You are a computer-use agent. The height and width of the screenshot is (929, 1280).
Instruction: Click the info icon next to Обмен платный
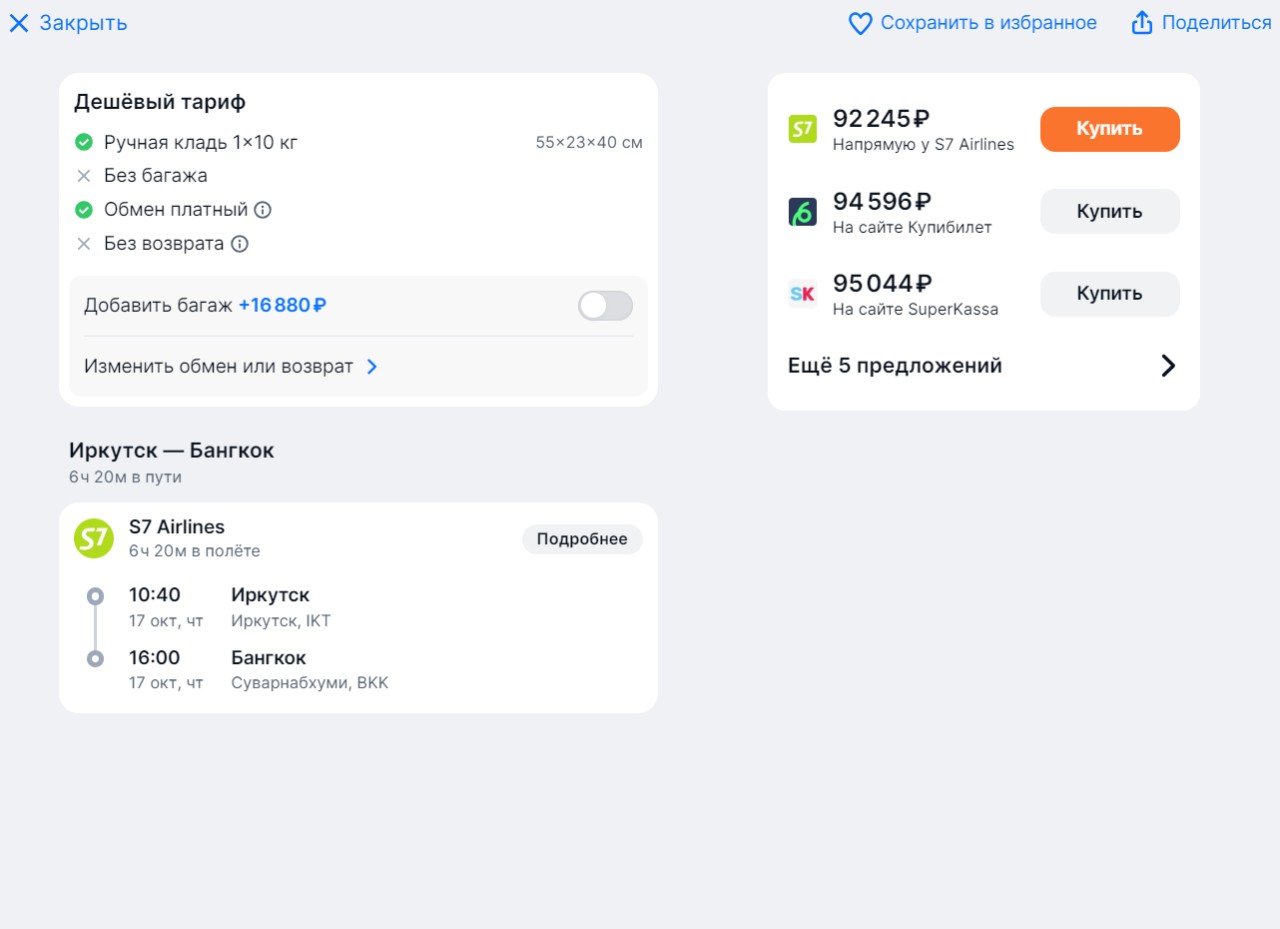tap(263, 210)
